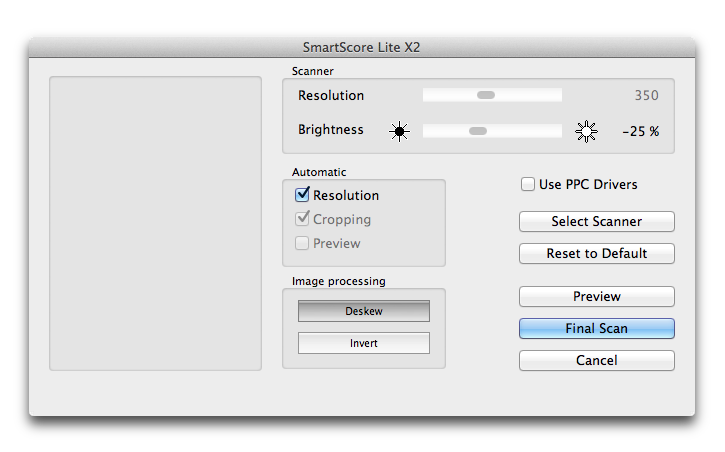The width and height of the screenshot is (725, 452).
Task: Click the Brightness slider handle
Action: 478,131
